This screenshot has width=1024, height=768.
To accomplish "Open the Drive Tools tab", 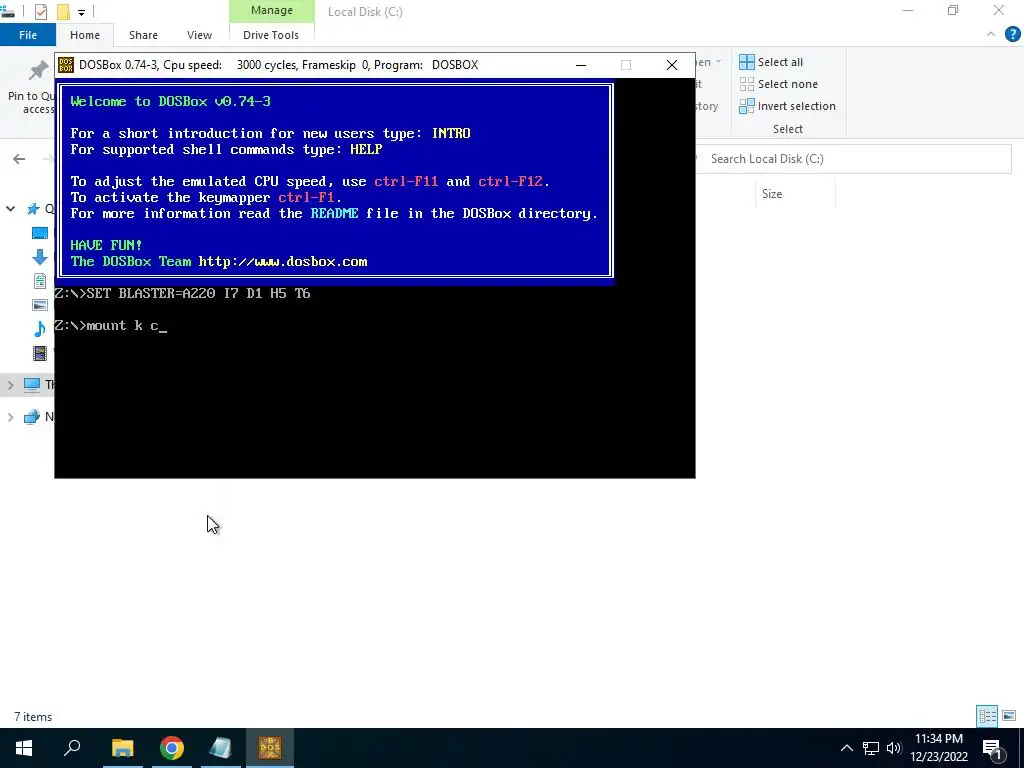I will tap(271, 35).
